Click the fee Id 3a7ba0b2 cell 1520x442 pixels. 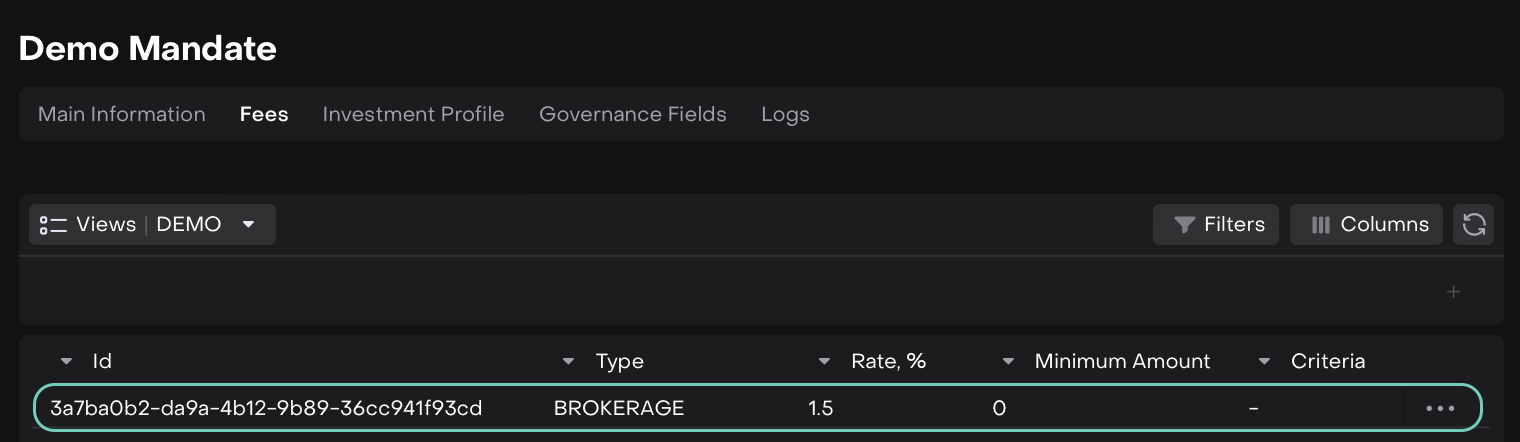pyautogui.click(x=266, y=408)
